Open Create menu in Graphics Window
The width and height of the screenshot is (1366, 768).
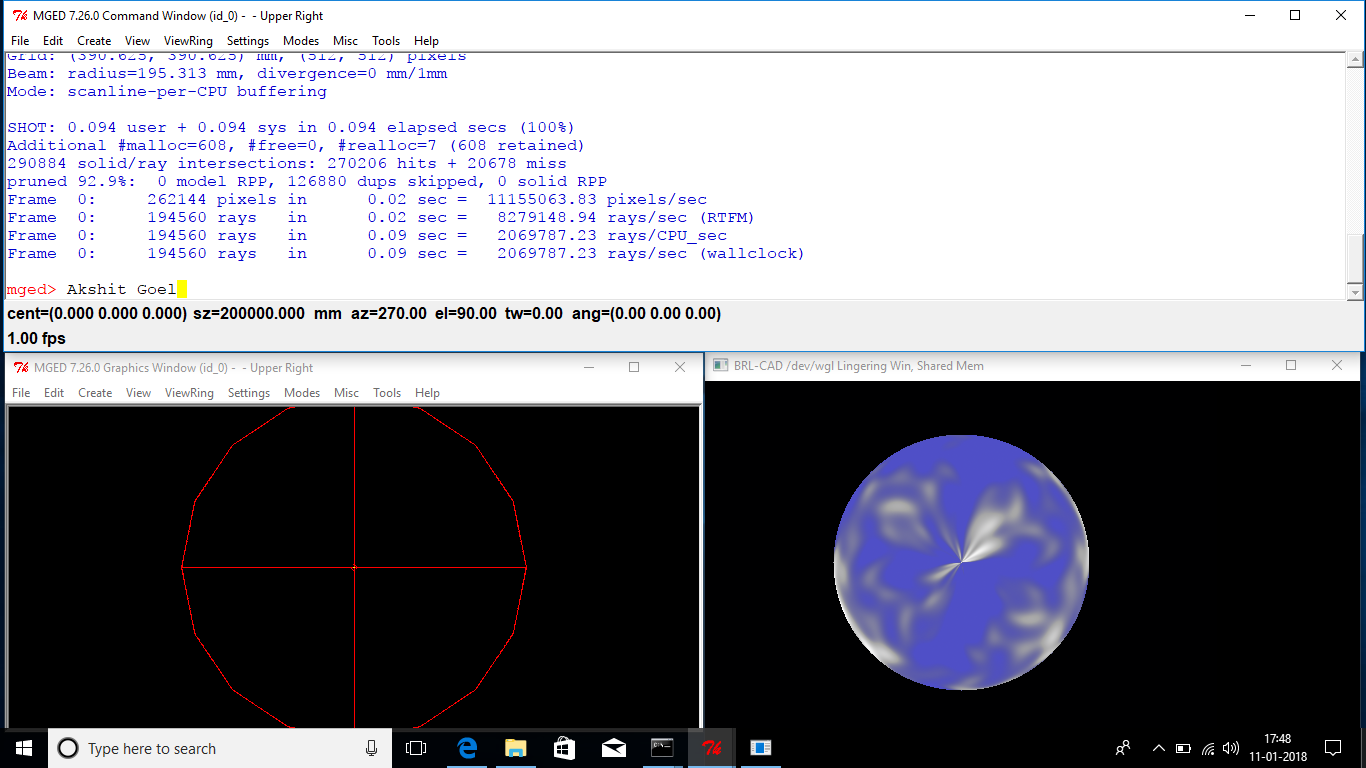pos(95,393)
